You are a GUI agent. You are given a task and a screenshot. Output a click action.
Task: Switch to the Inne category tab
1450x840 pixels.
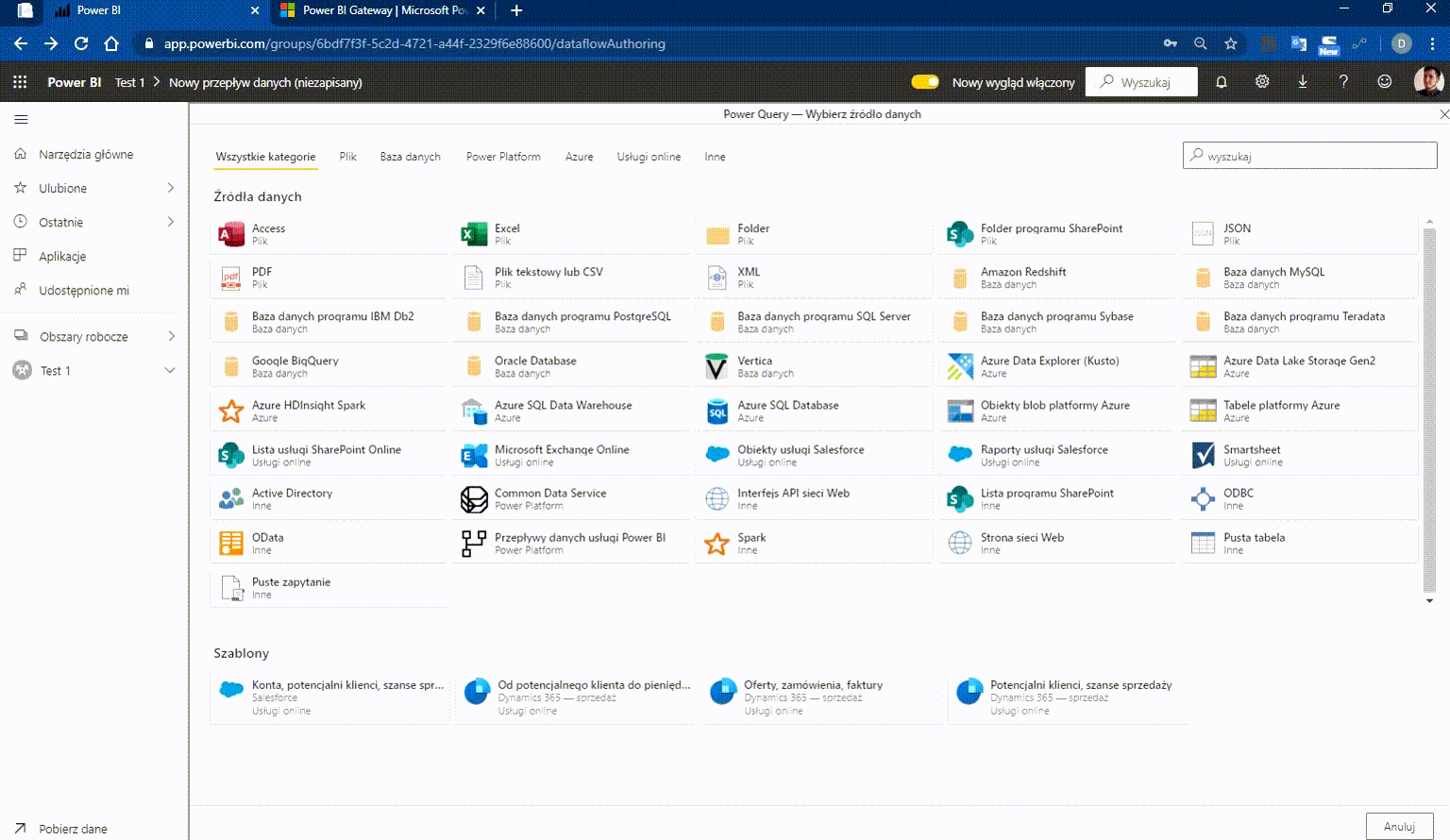(x=715, y=157)
